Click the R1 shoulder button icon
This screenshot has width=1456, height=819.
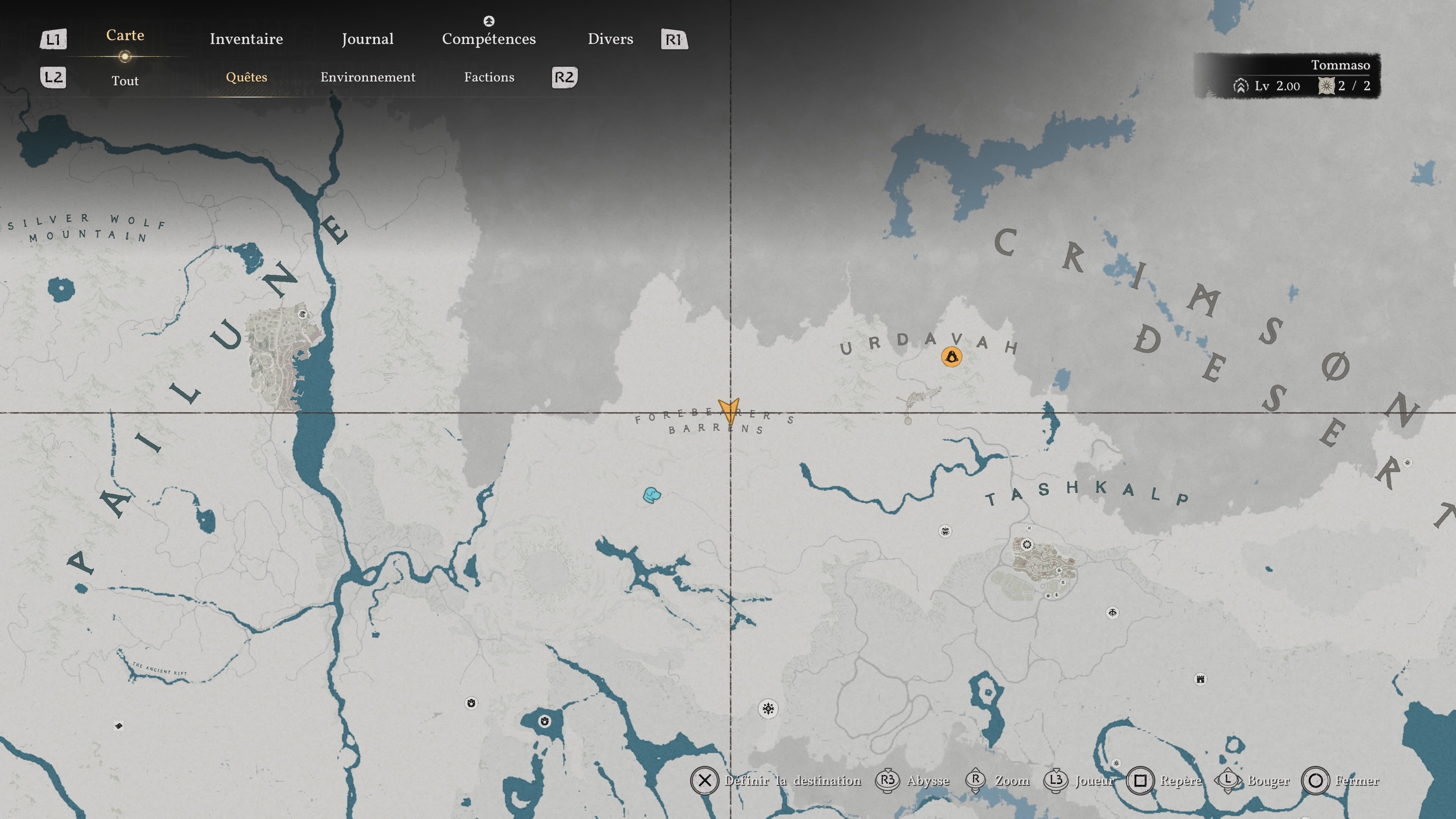coord(674,39)
